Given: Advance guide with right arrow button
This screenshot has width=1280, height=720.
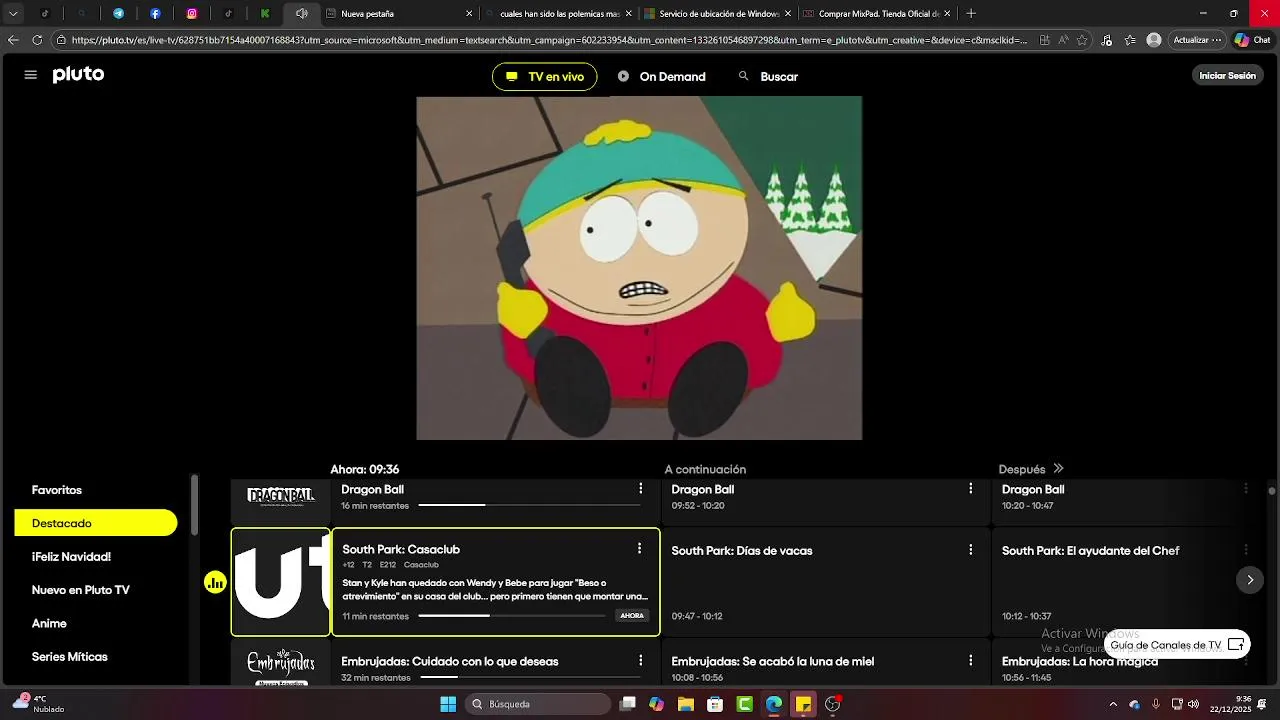Looking at the screenshot, I should [x=1250, y=580].
